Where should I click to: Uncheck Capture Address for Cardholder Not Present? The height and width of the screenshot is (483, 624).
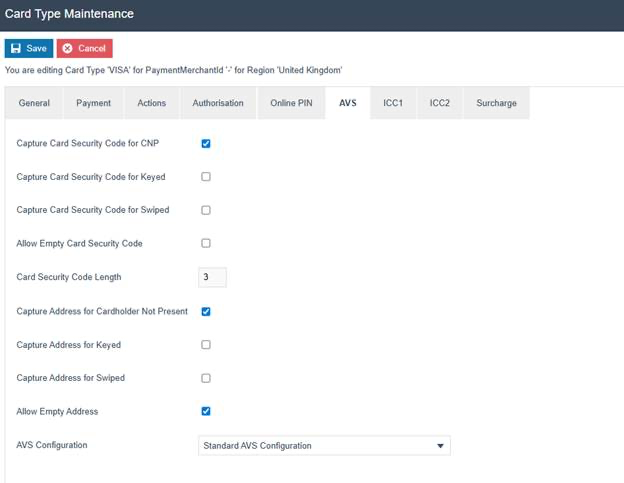pyautogui.click(x=206, y=312)
